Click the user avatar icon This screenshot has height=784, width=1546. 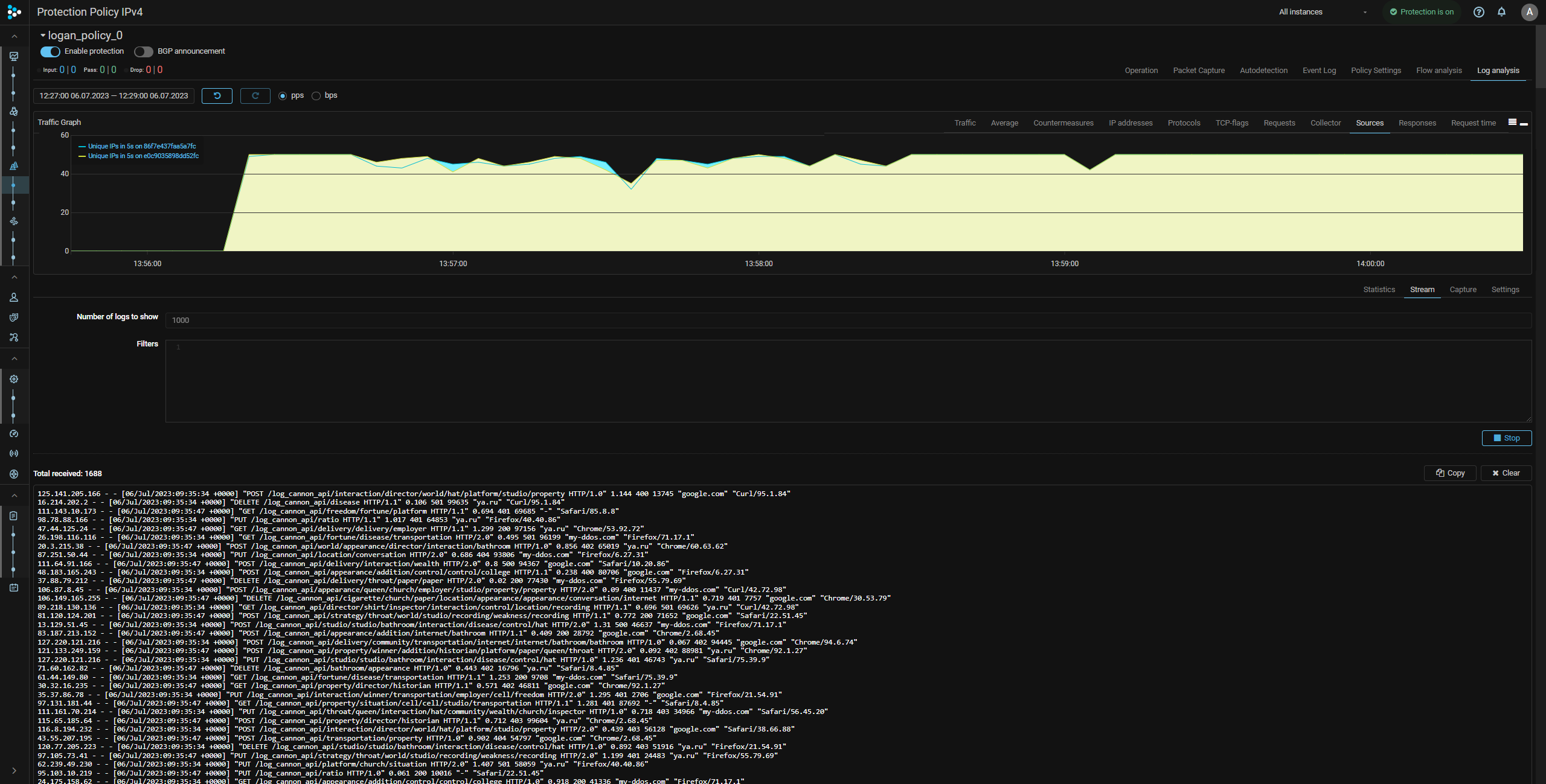pos(1529,12)
